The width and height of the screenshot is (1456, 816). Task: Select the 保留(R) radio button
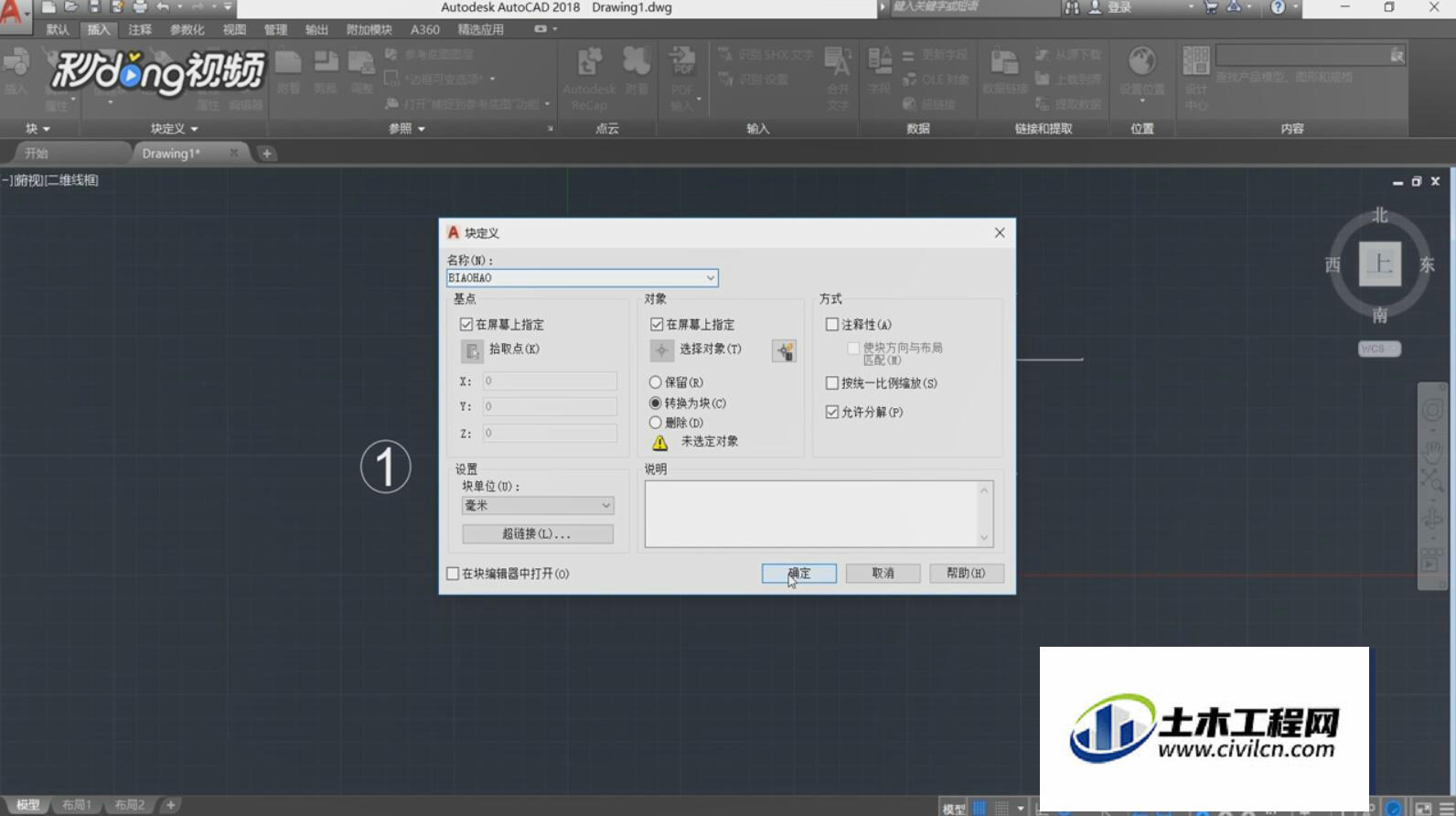click(655, 382)
